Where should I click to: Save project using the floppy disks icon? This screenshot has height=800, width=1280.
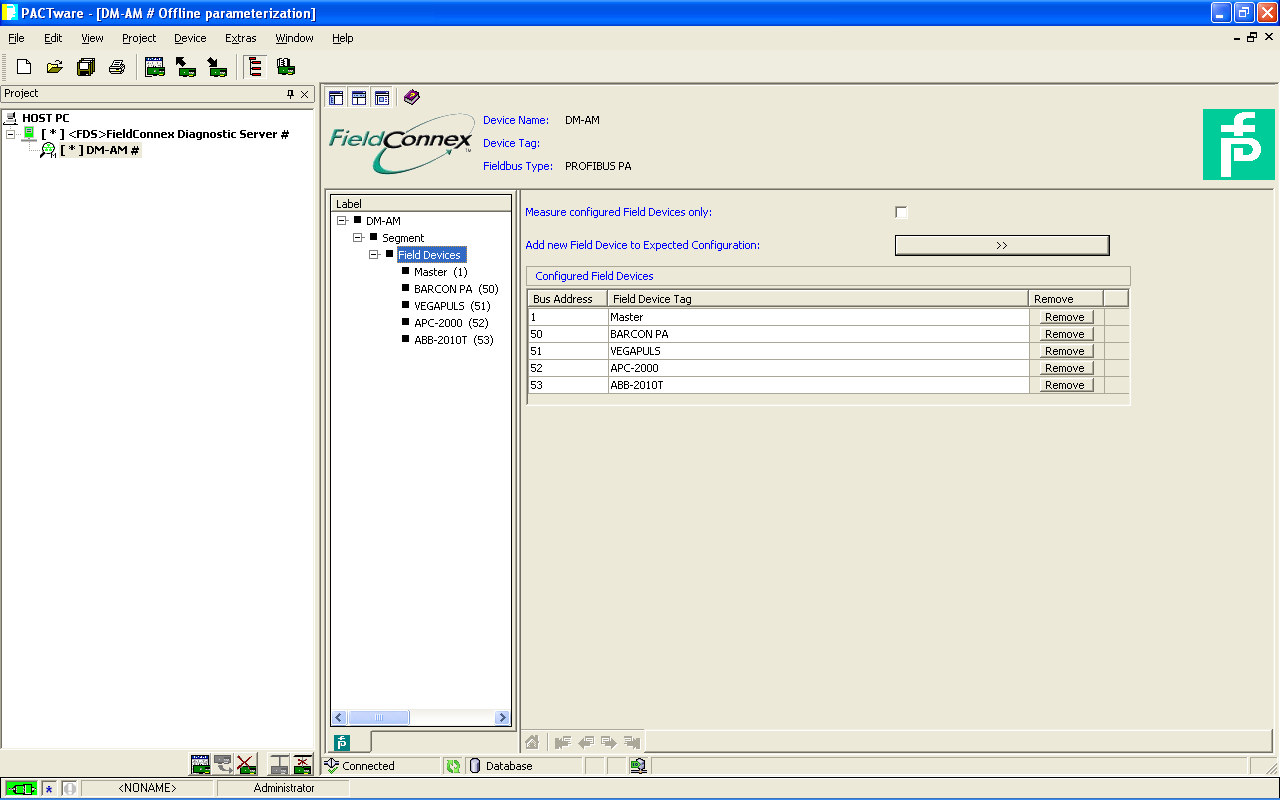click(x=86, y=67)
